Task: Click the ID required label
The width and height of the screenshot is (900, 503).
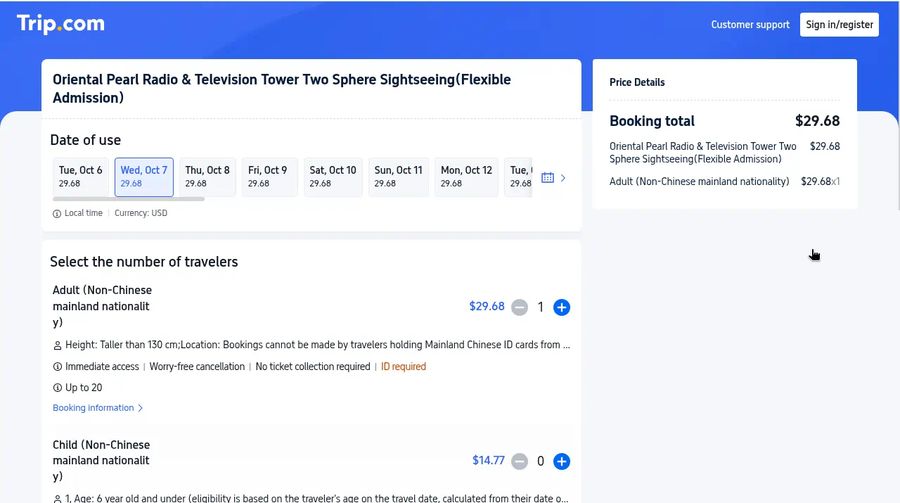Action: pos(404,366)
